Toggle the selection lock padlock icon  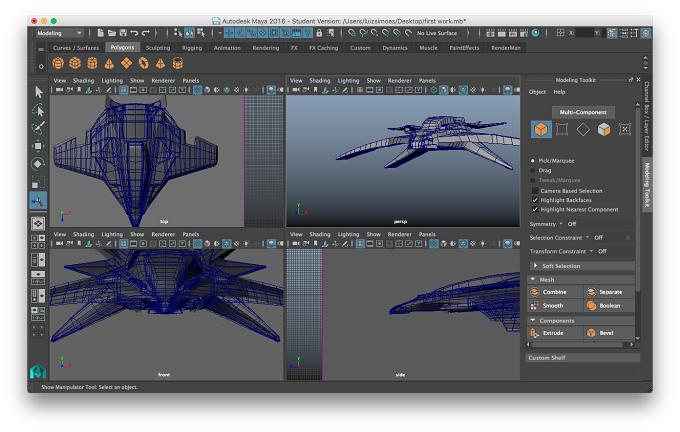[319, 33]
